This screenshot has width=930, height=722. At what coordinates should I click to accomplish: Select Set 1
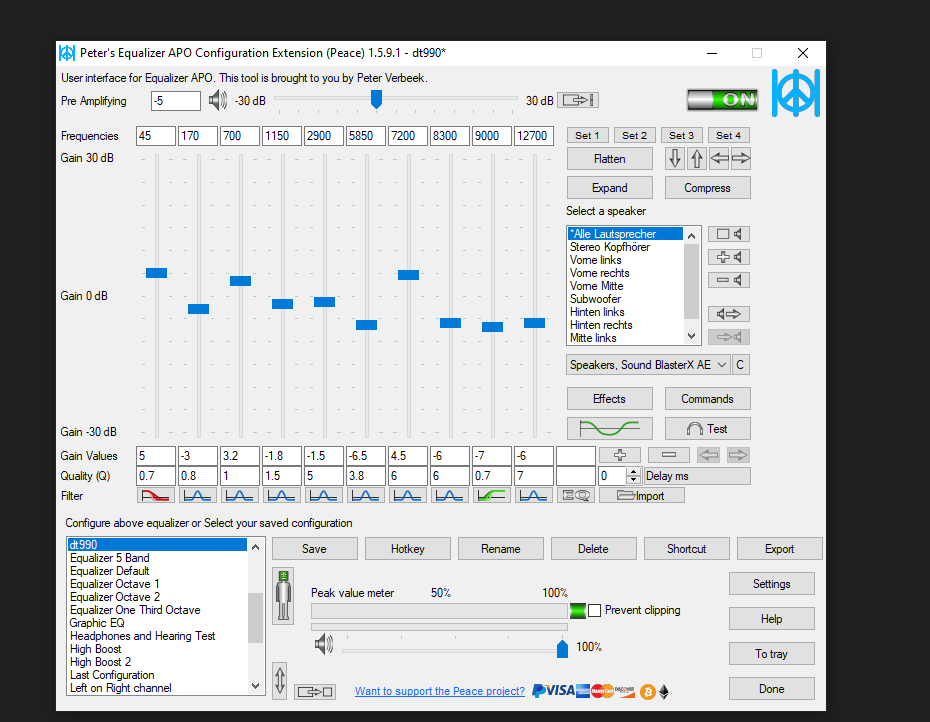coord(587,135)
